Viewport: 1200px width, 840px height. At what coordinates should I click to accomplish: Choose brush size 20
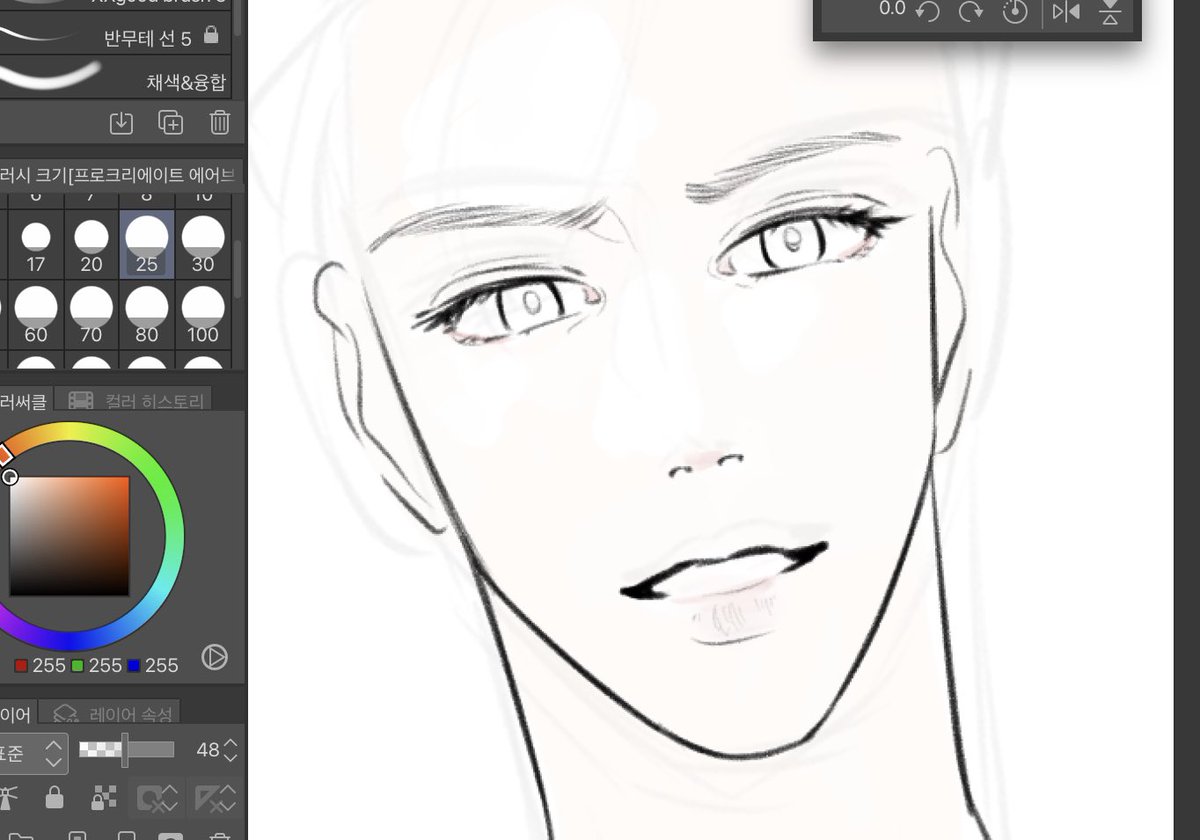[x=92, y=245]
